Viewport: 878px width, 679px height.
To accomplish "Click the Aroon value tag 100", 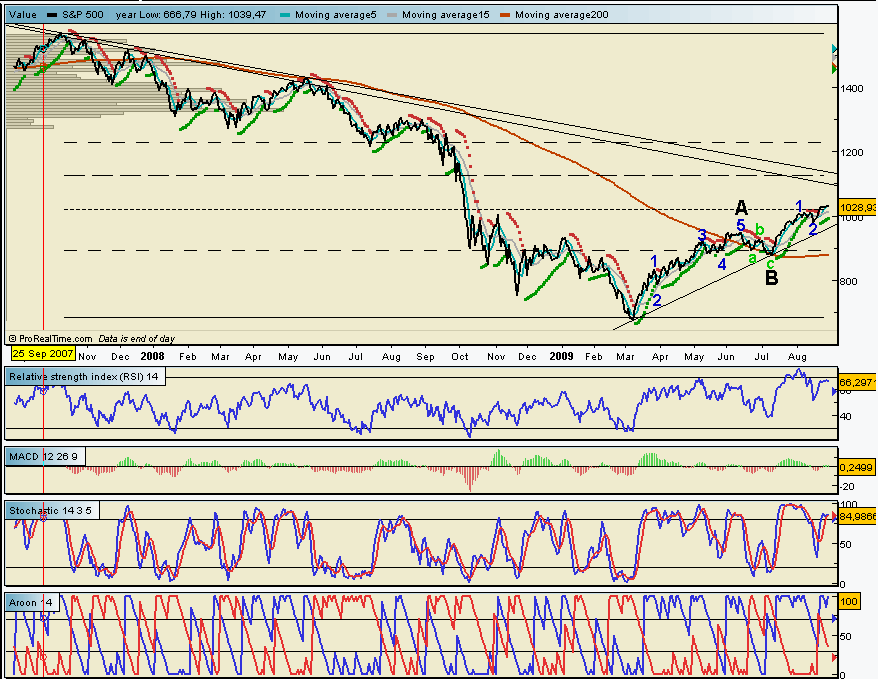I will click(x=849, y=602).
